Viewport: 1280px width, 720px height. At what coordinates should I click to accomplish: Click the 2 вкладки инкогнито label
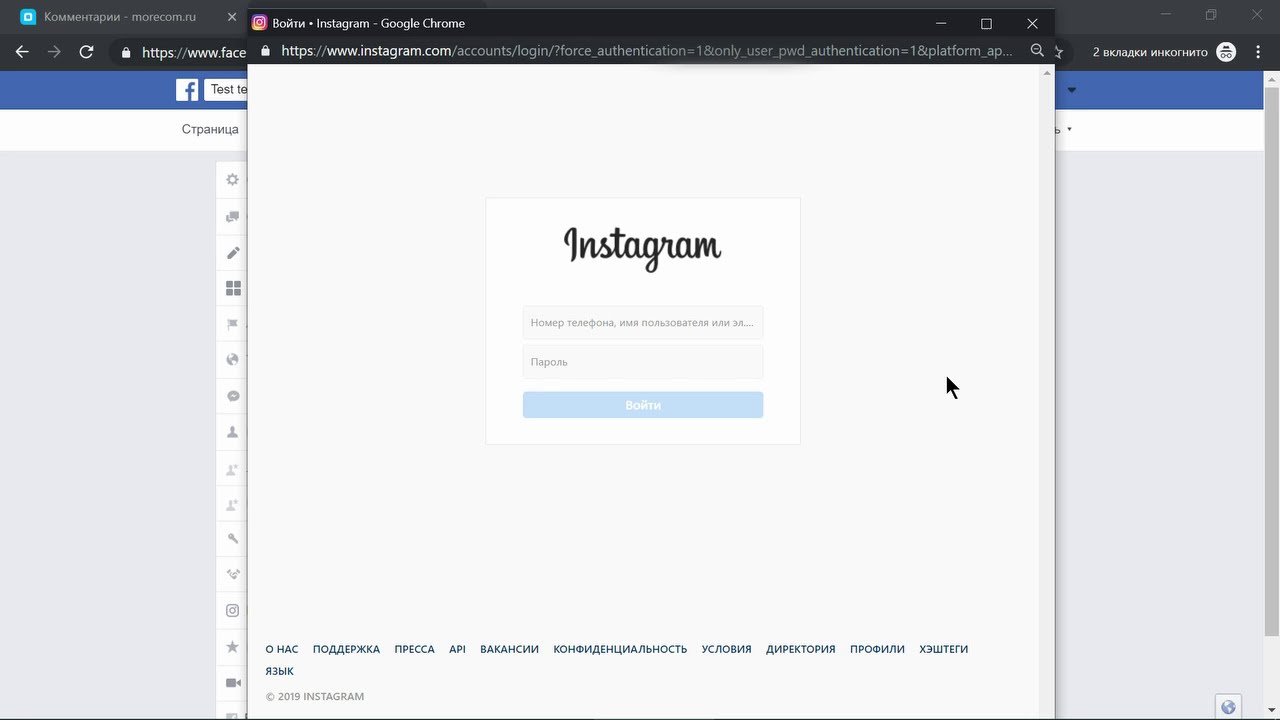click(x=1150, y=52)
